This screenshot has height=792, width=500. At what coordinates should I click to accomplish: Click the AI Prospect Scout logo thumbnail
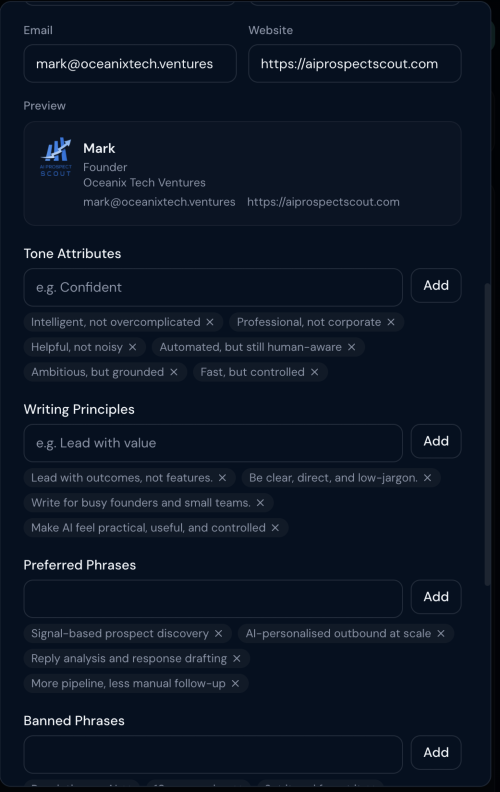pyautogui.click(x=56, y=157)
